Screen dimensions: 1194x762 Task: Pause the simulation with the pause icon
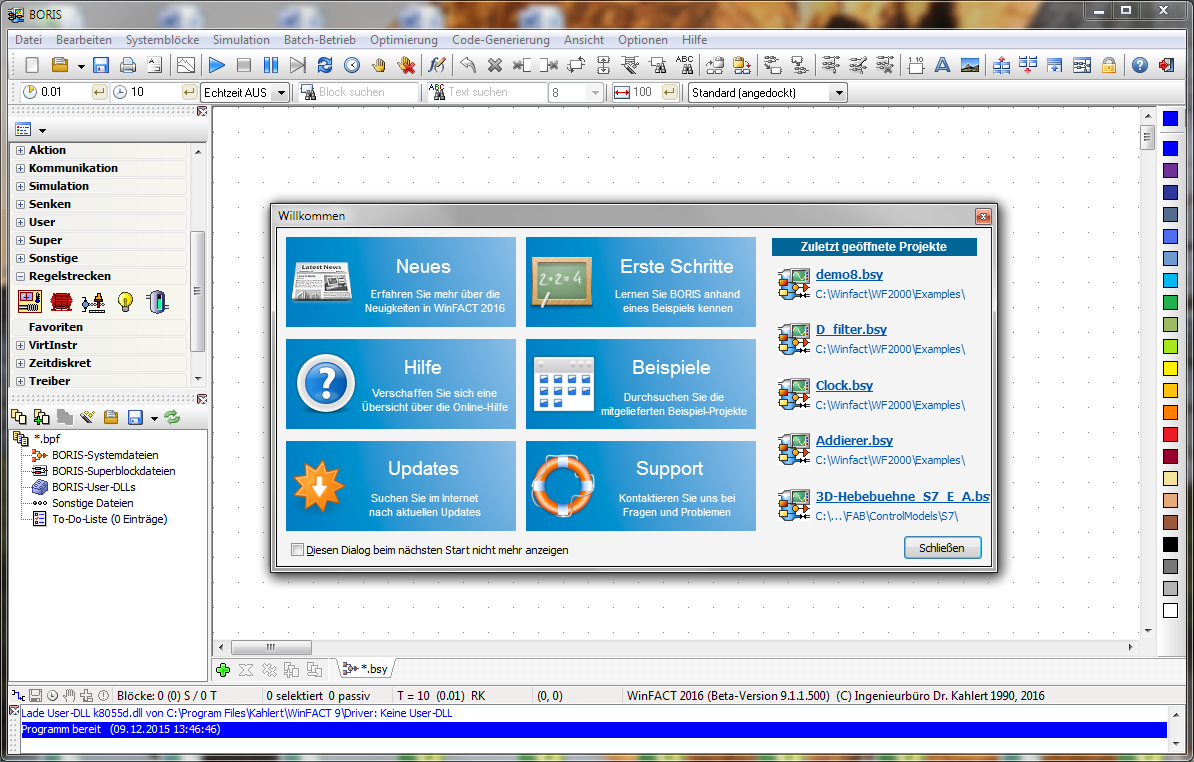click(270, 65)
